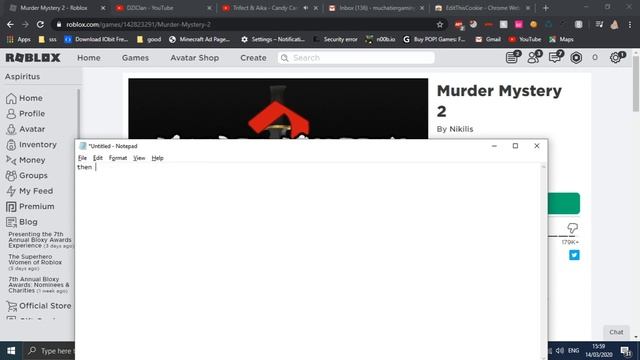This screenshot has height=360, width=640.
Task: Click the ROBLOX logo
Action: click(33, 58)
